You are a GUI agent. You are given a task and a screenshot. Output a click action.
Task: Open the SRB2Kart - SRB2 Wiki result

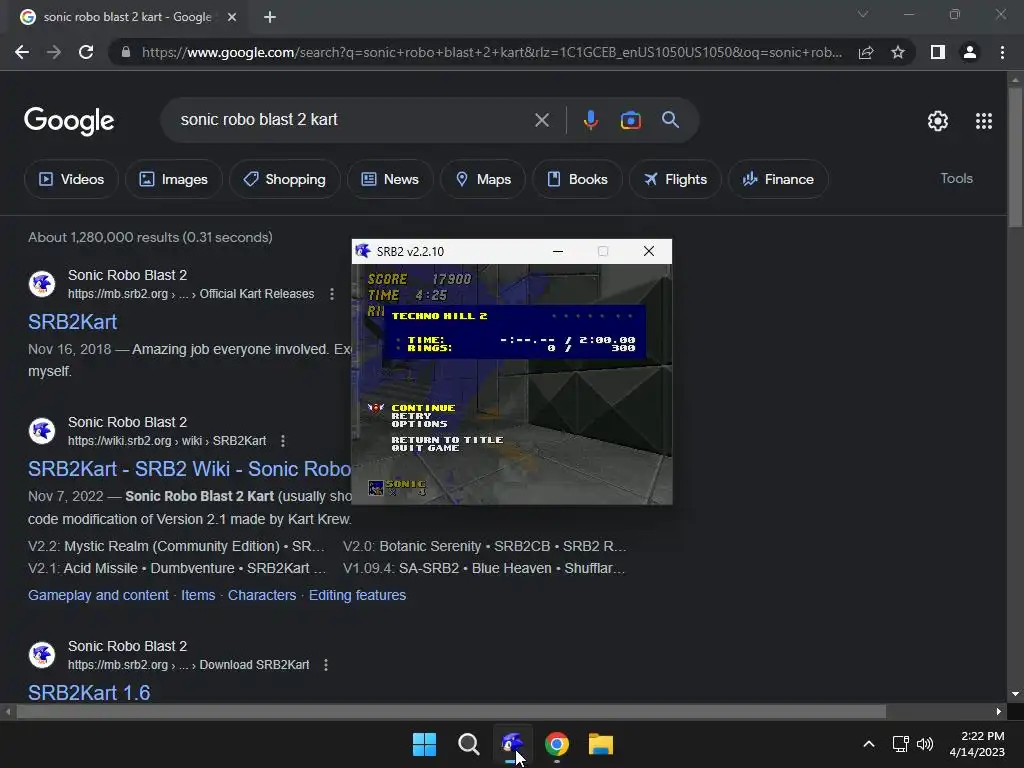point(189,468)
